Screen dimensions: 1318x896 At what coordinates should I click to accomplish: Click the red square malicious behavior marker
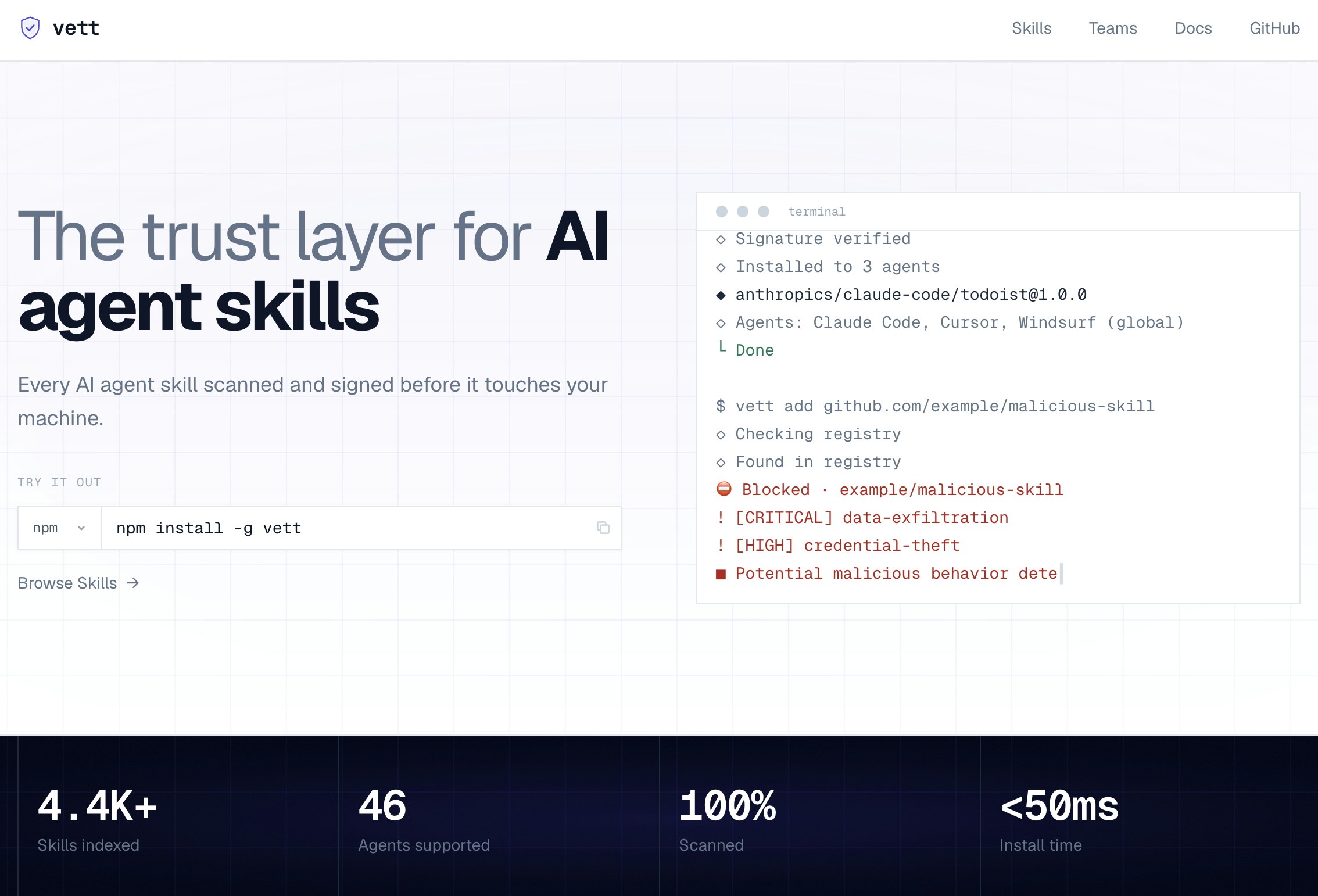721,574
